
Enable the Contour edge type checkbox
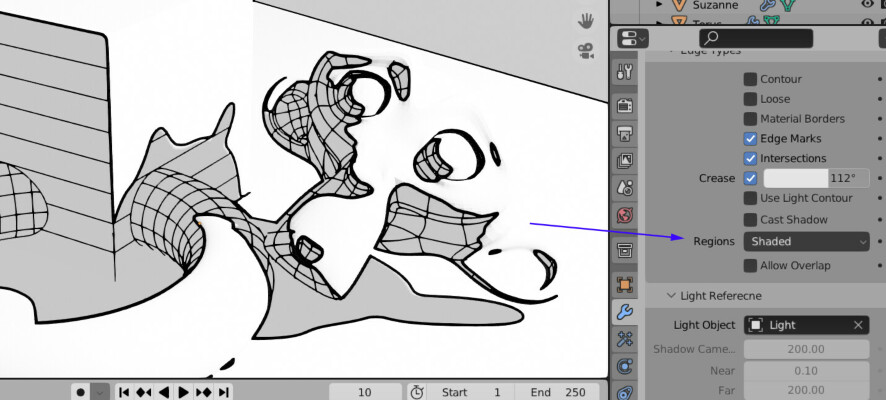tap(750, 79)
